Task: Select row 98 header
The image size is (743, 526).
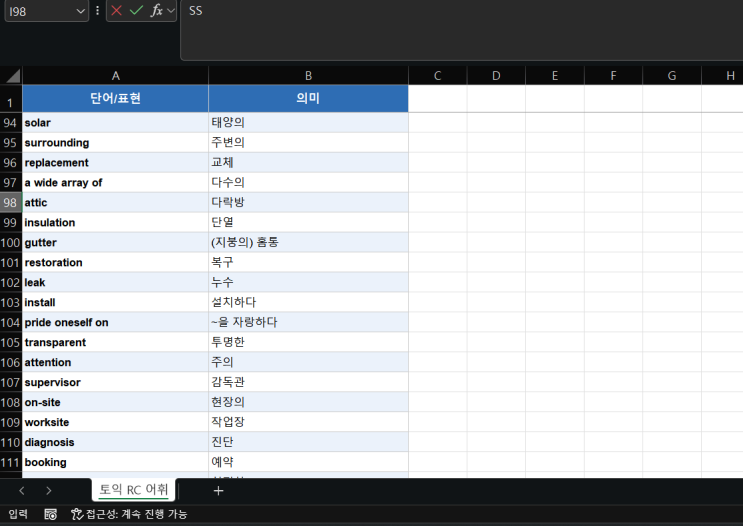Action: click(x=10, y=203)
